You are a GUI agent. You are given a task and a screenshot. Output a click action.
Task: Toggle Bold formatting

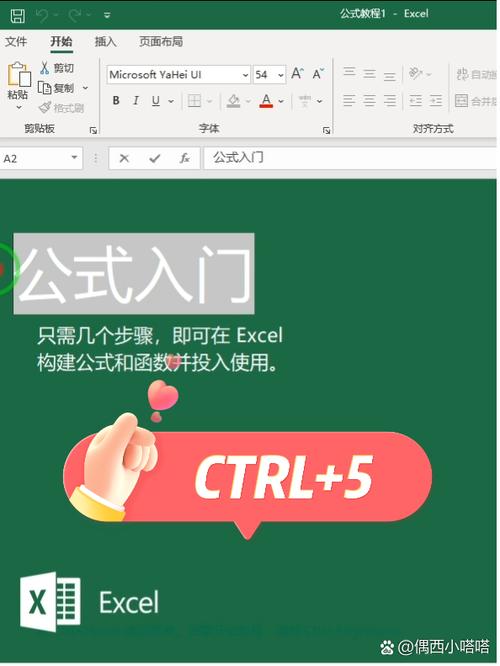116,101
